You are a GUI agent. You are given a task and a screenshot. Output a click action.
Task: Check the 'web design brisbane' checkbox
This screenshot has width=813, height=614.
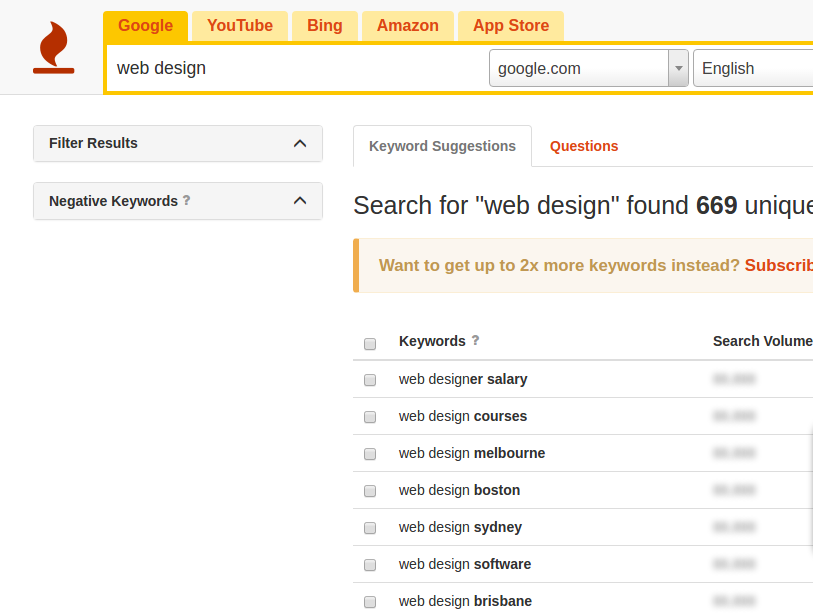click(x=370, y=602)
